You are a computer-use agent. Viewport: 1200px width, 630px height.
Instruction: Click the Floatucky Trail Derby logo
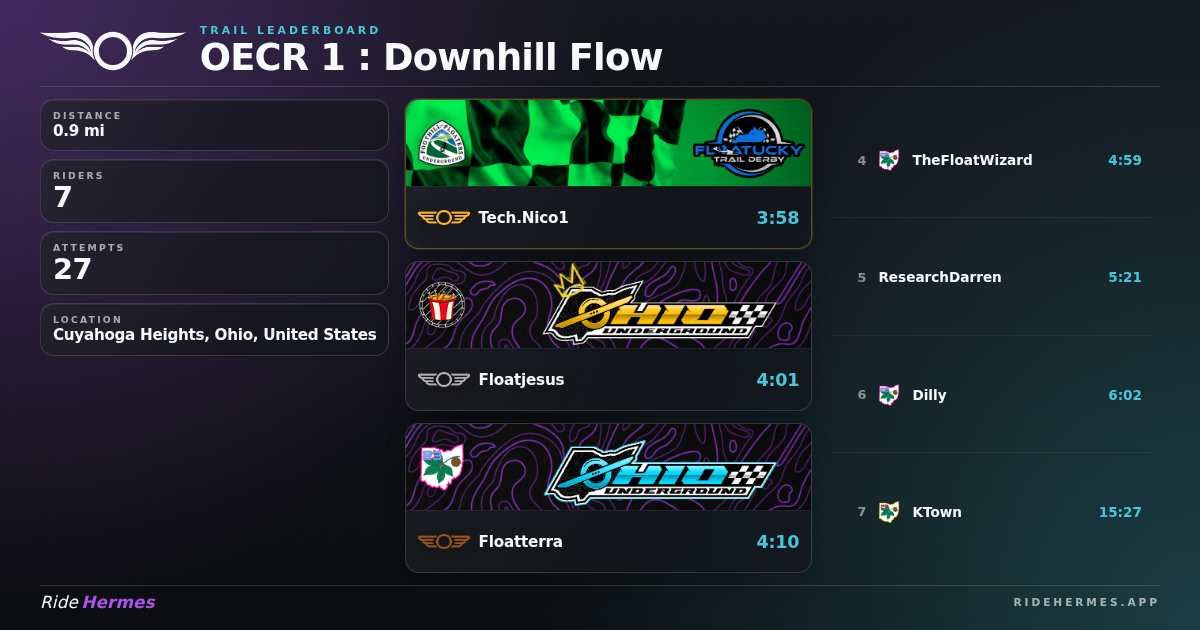(748, 143)
